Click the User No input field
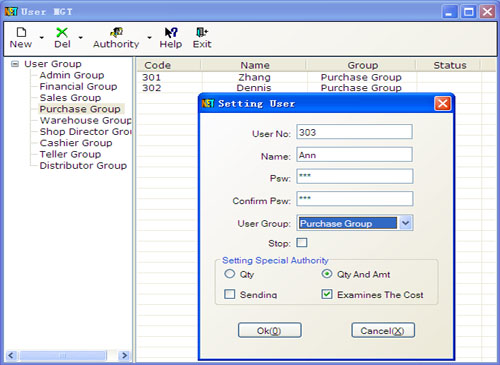This screenshot has height=365, width=500. click(x=354, y=132)
